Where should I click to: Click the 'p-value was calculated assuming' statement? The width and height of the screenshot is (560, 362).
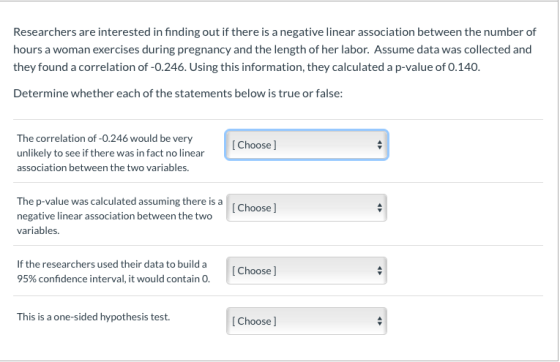coord(119,216)
